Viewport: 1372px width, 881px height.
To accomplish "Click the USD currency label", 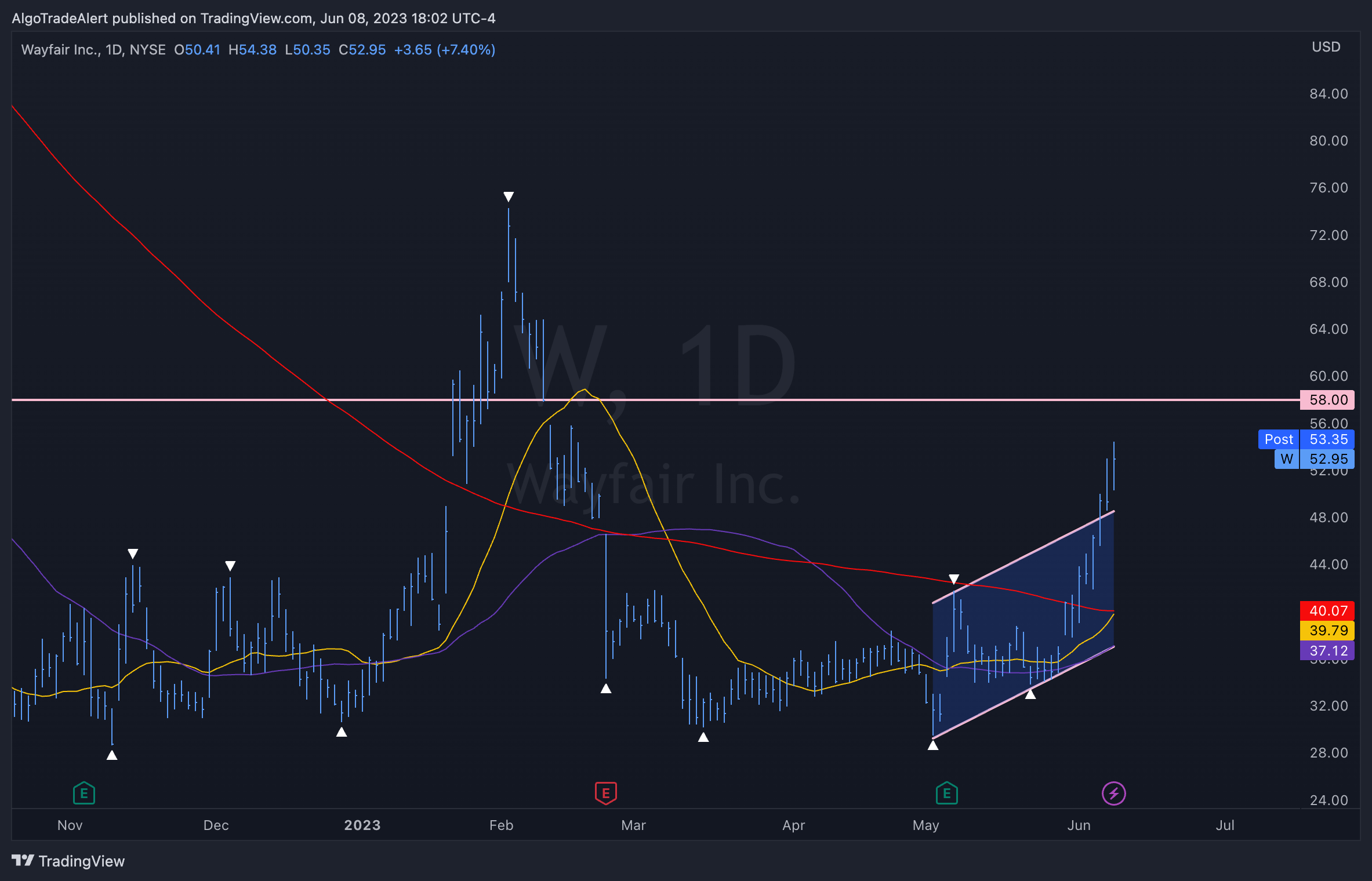I will 1326,47.
